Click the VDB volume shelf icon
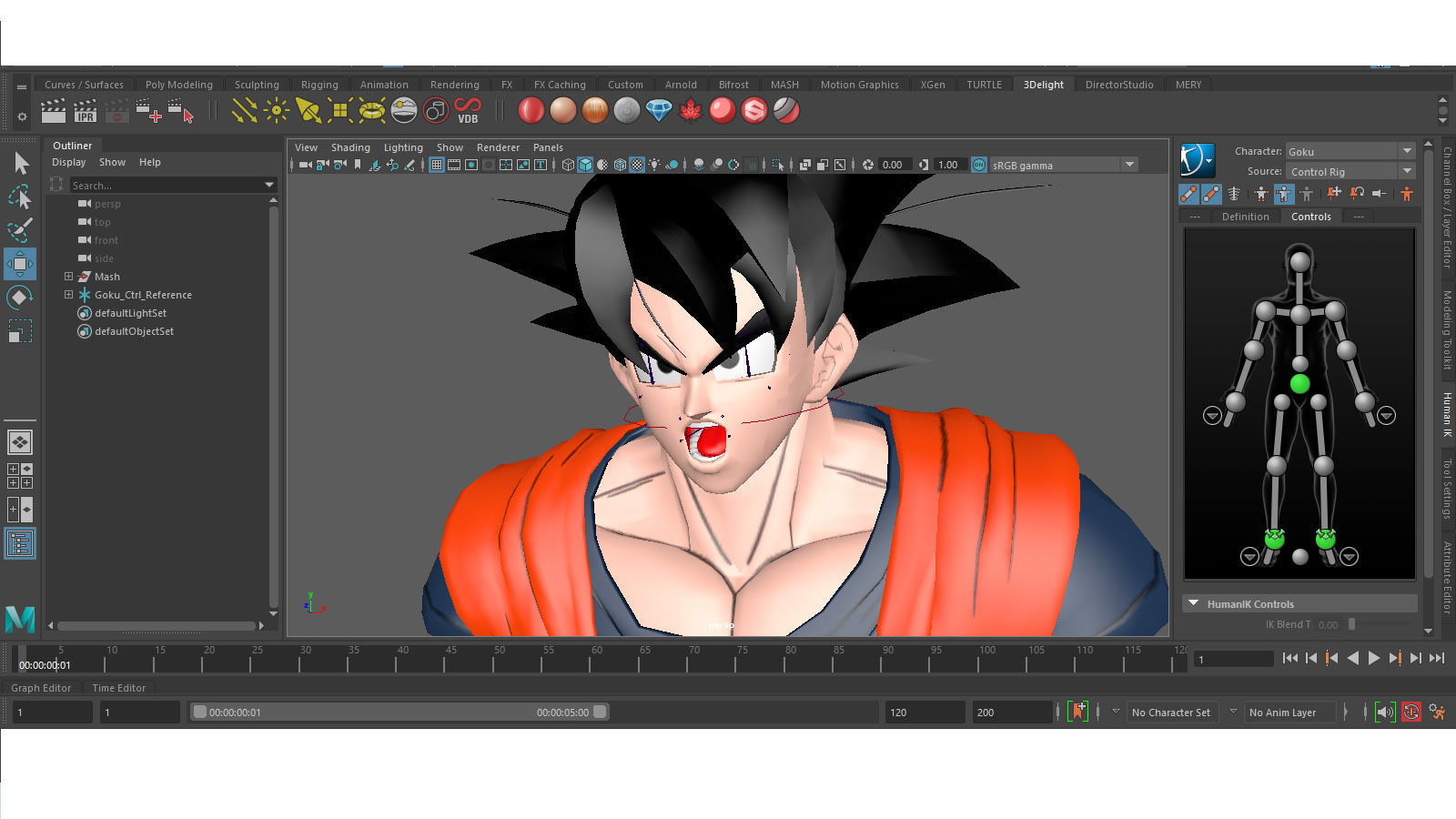 [x=468, y=111]
